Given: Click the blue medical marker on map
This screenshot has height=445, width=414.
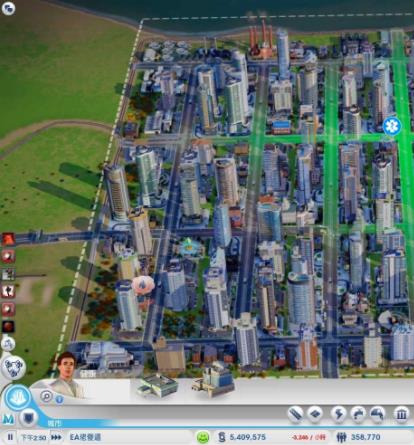Looking at the screenshot, I should (x=391, y=126).
